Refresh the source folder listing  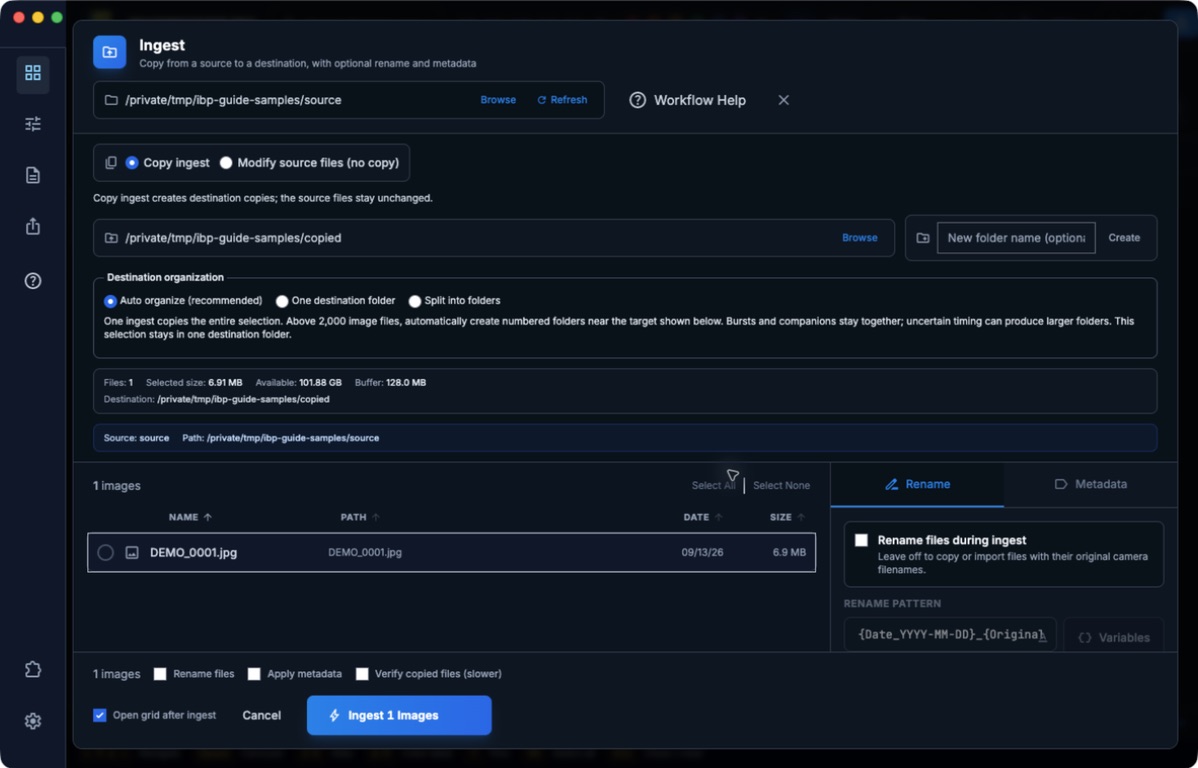click(562, 100)
